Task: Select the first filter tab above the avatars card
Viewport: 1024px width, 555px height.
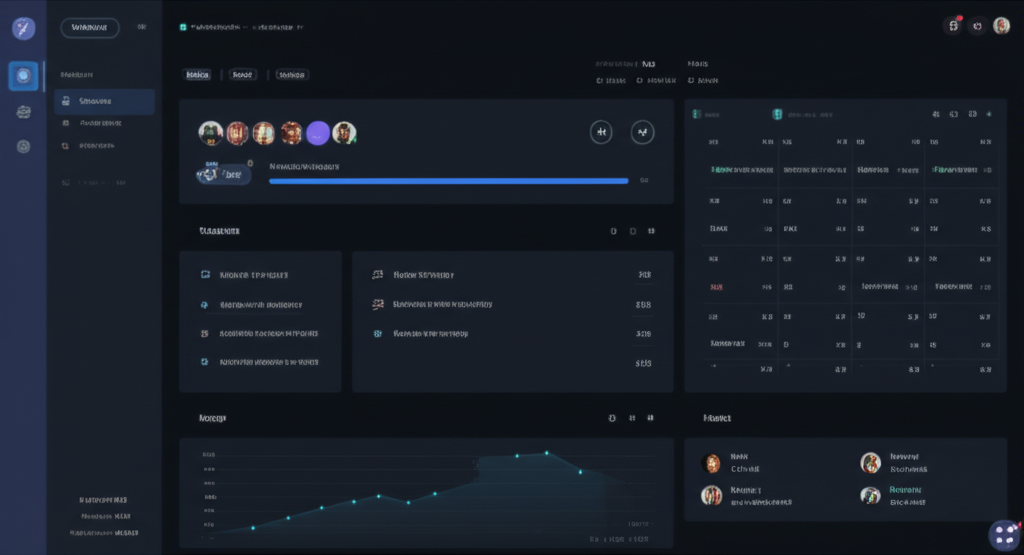Action: click(x=197, y=75)
